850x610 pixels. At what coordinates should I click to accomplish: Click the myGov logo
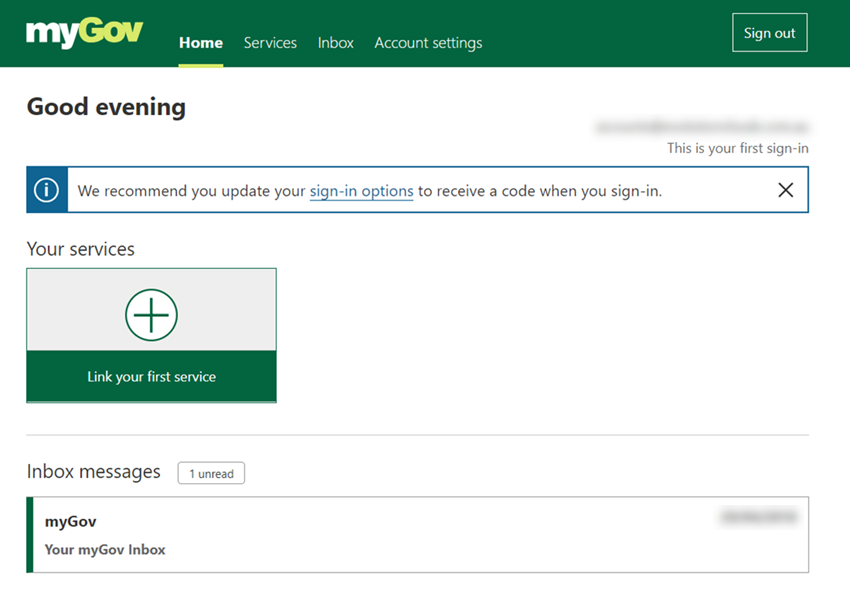coord(85,32)
